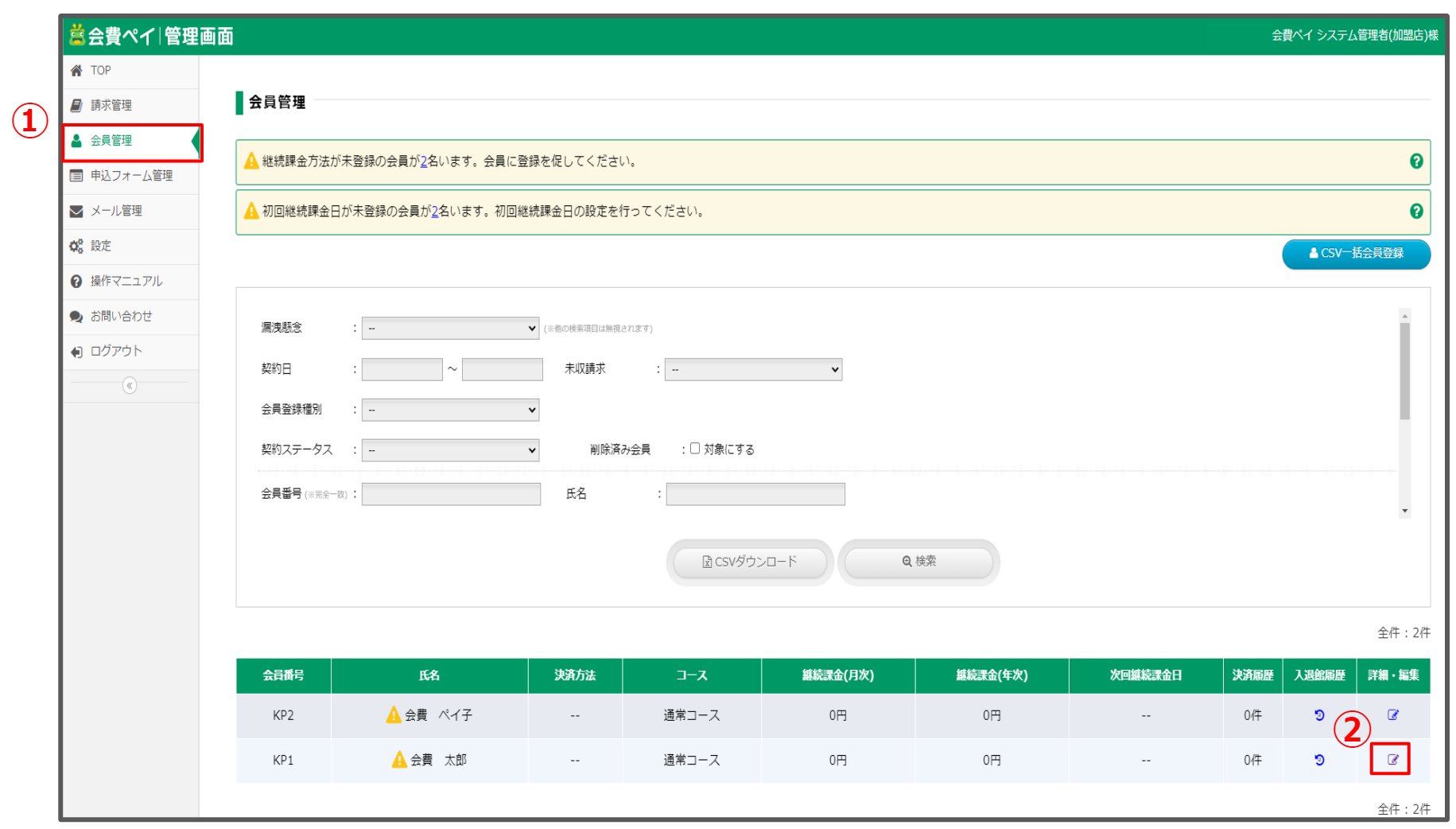Click the 会員番号 input field
The image size is (1456, 829).
point(451,494)
